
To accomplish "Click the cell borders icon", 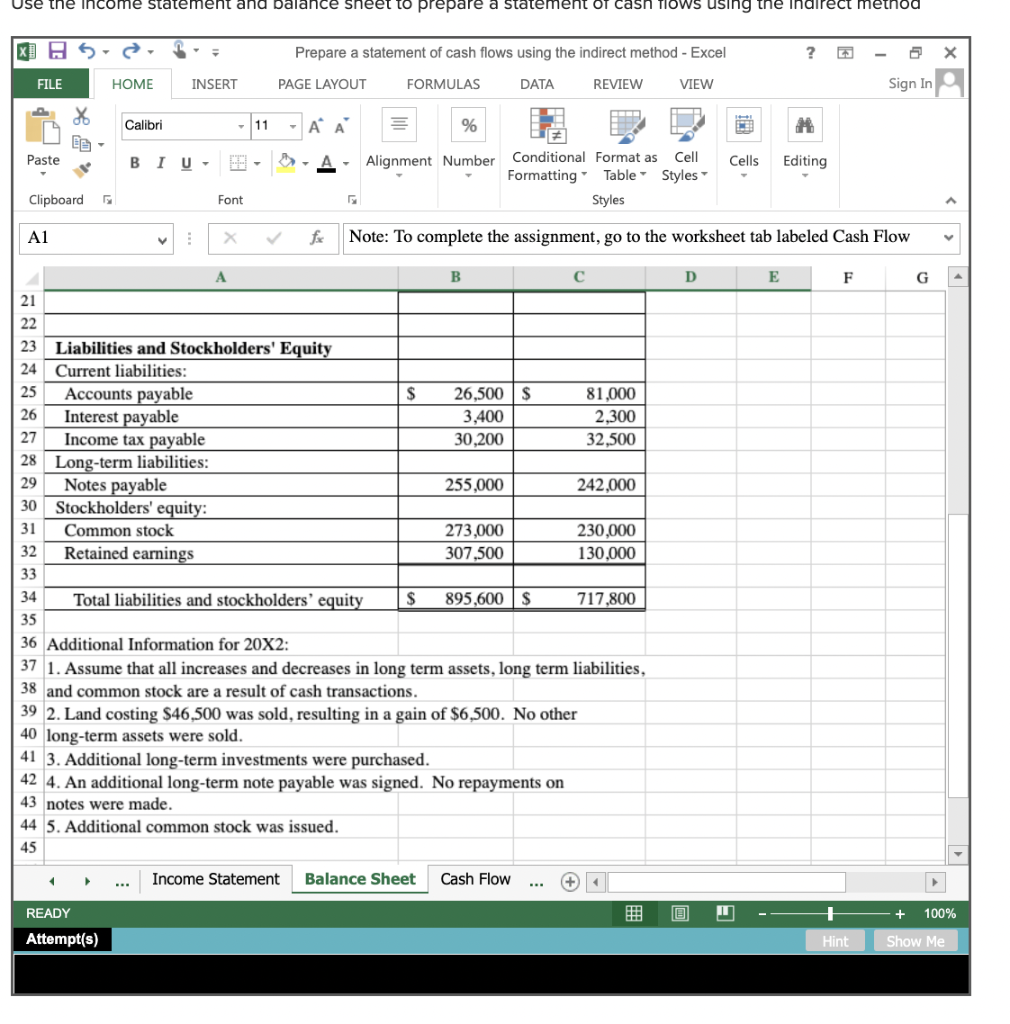I will point(238,163).
